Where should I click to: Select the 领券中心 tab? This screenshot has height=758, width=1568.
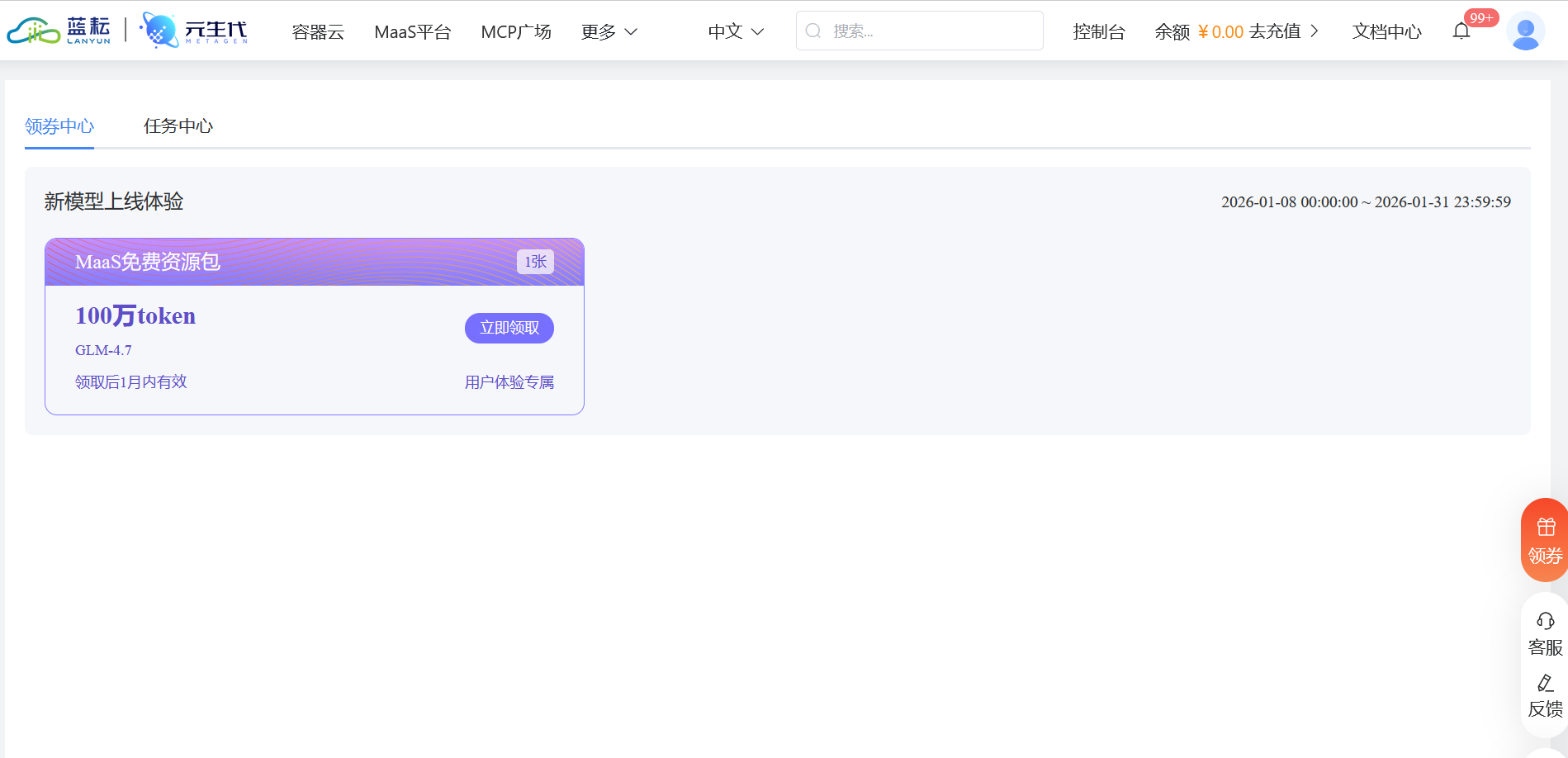point(59,126)
